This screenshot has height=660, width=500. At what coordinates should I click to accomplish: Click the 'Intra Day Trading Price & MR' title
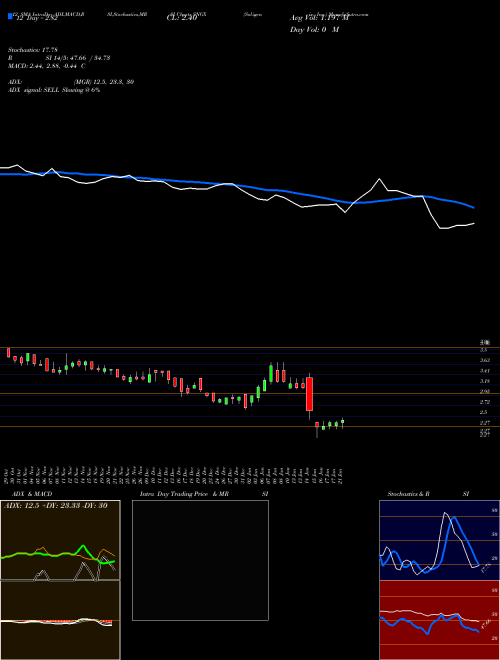184,494
